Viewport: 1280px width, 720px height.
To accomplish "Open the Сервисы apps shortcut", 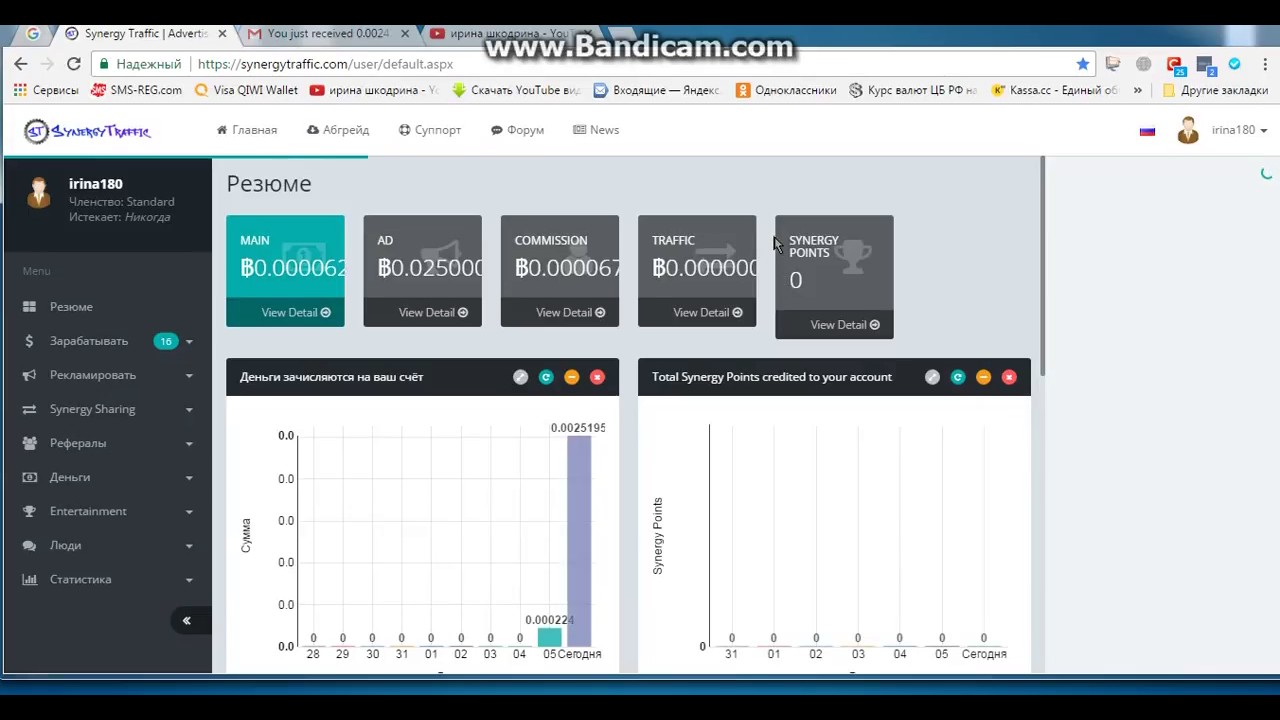I will [x=45, y=90].
